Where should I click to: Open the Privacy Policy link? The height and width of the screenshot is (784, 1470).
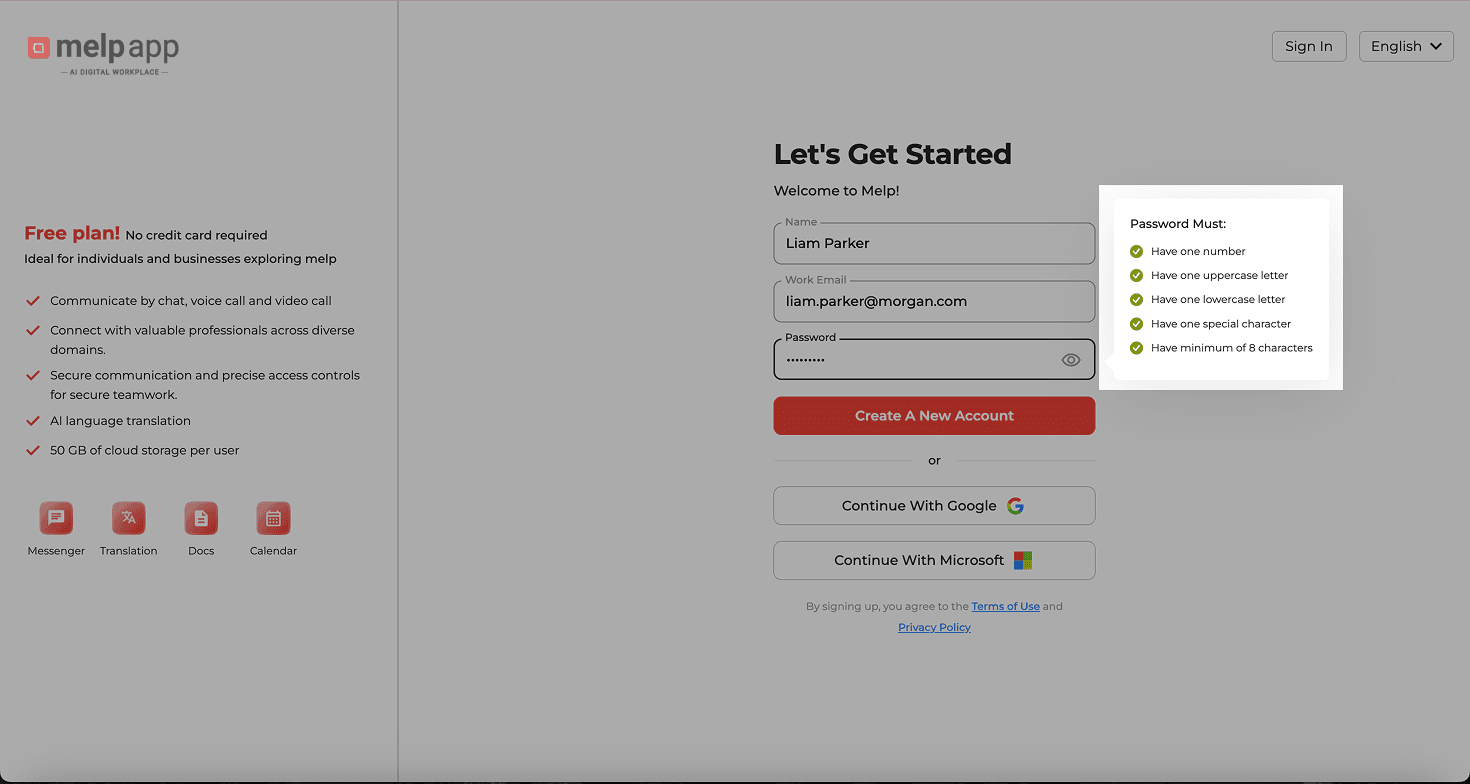click(934, 627)
